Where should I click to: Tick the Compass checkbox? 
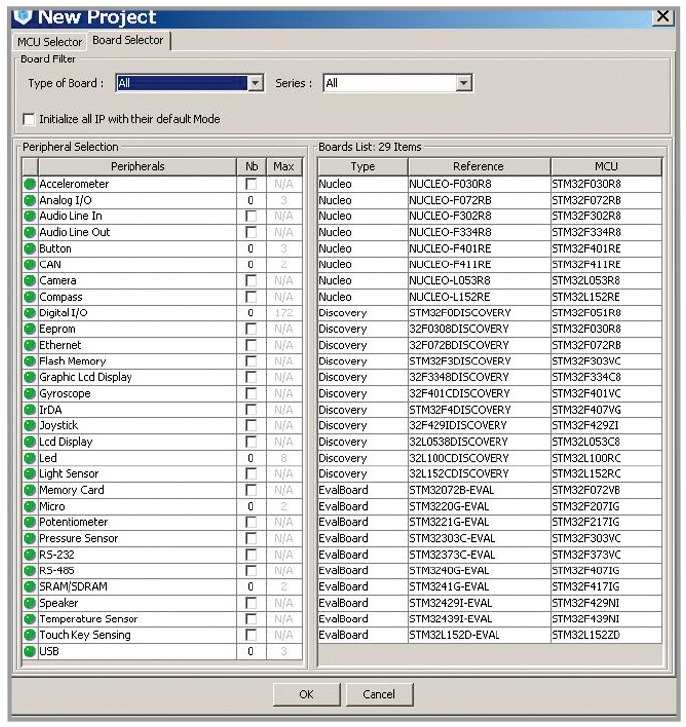[251, 297]
